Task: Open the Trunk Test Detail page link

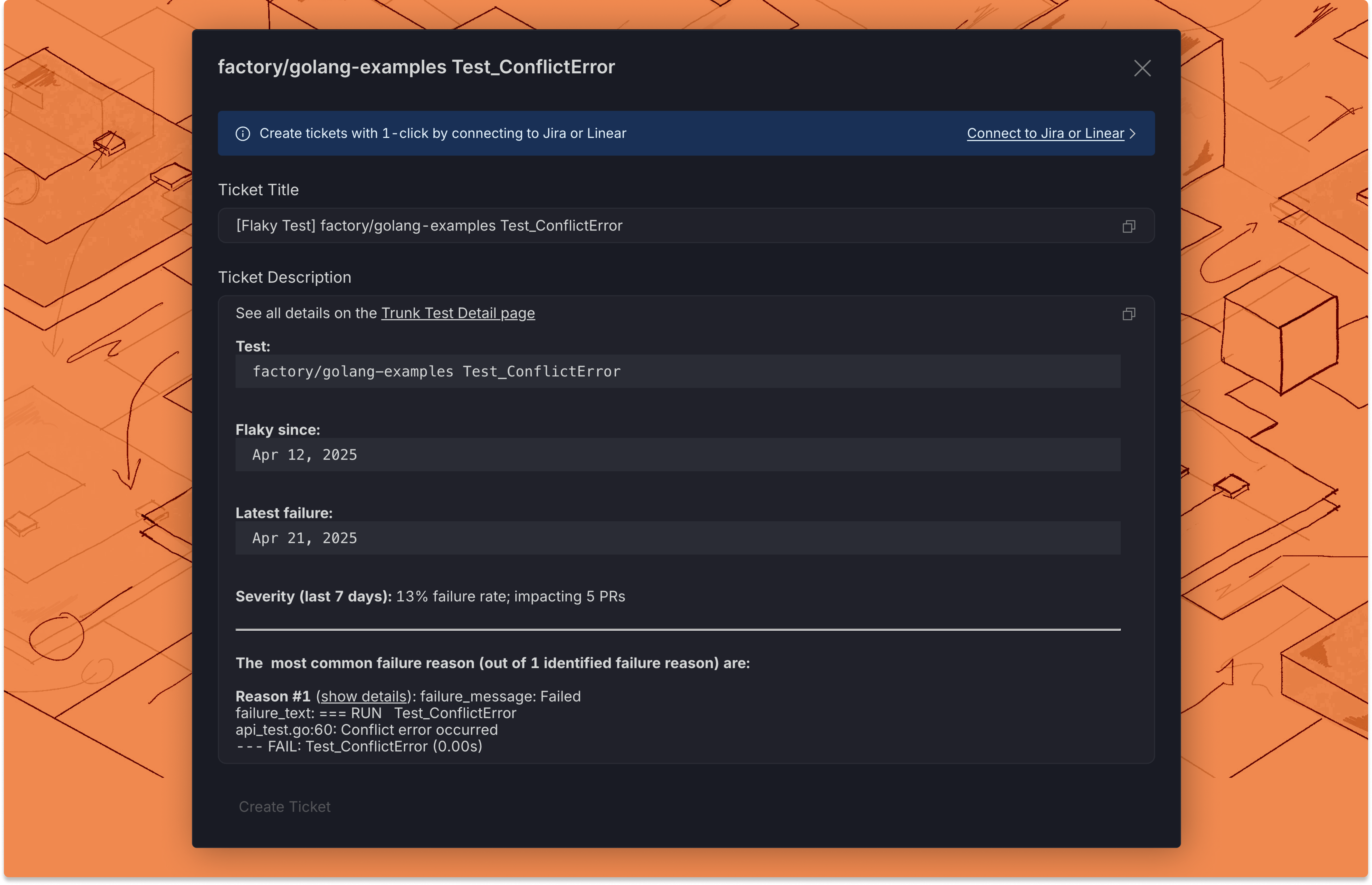Action: pyautogui.click(x=458, y=313)
